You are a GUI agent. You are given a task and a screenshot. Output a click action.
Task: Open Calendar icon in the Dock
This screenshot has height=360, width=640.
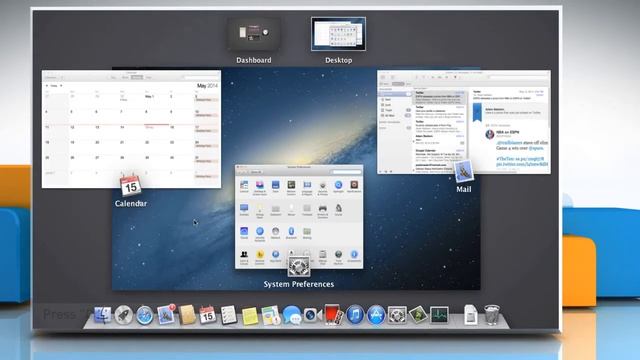click(x=207, y=315)
